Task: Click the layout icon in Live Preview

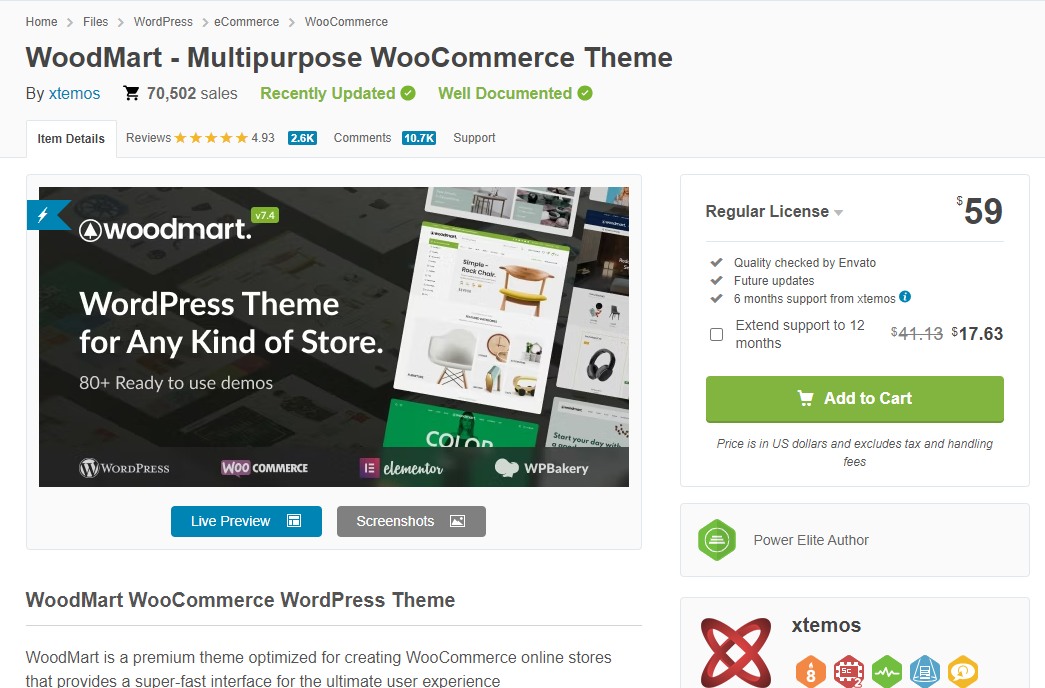Action: click(x=294, y=521)
